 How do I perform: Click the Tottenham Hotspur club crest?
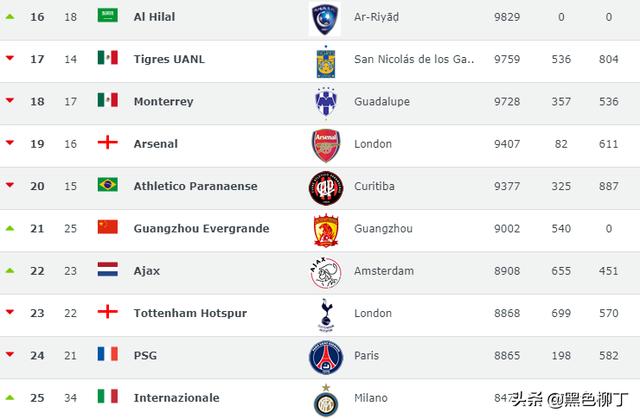point(325,314)
